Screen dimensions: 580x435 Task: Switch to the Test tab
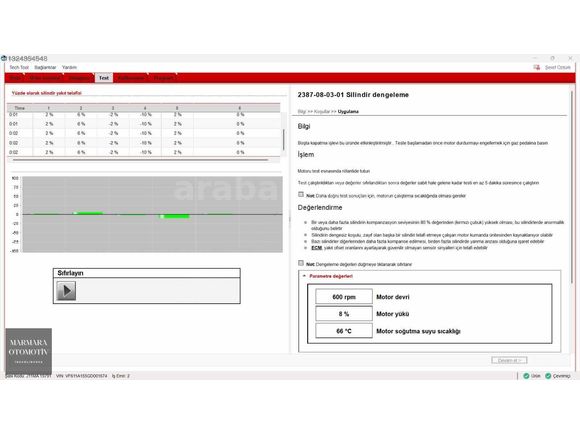click(x=104, y=78)
